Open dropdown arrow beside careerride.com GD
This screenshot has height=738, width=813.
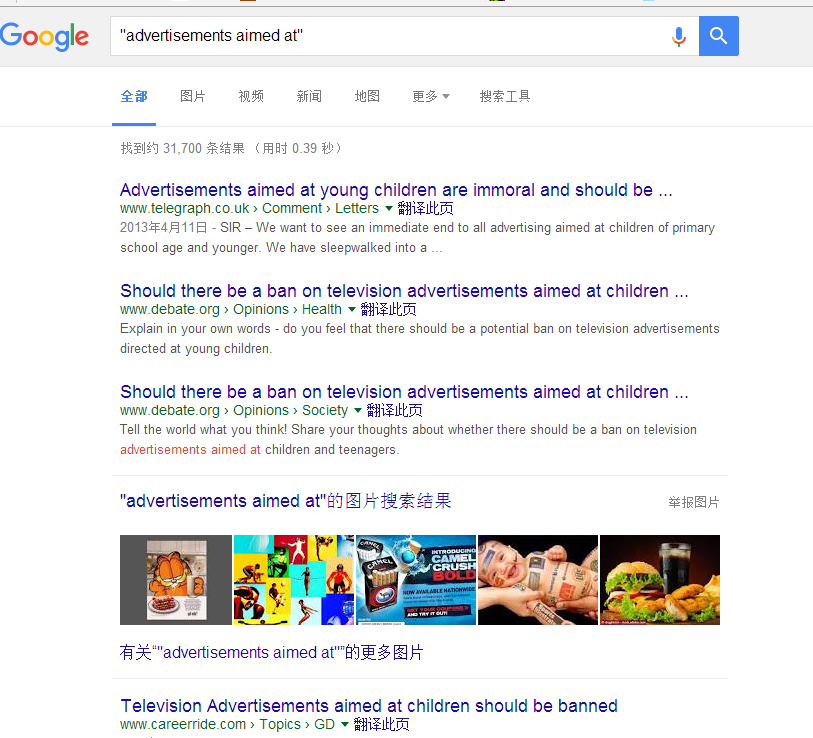(344, 725)
